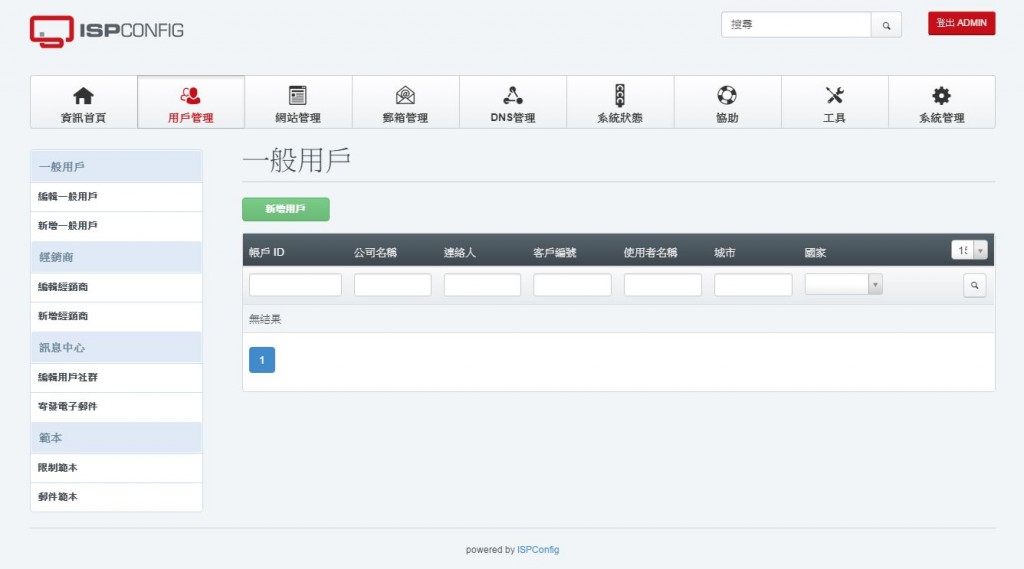Open 編輯用戶社群 in the sidebar
The width and height of the screenshot is (1024, 569).
coord(116,378)
